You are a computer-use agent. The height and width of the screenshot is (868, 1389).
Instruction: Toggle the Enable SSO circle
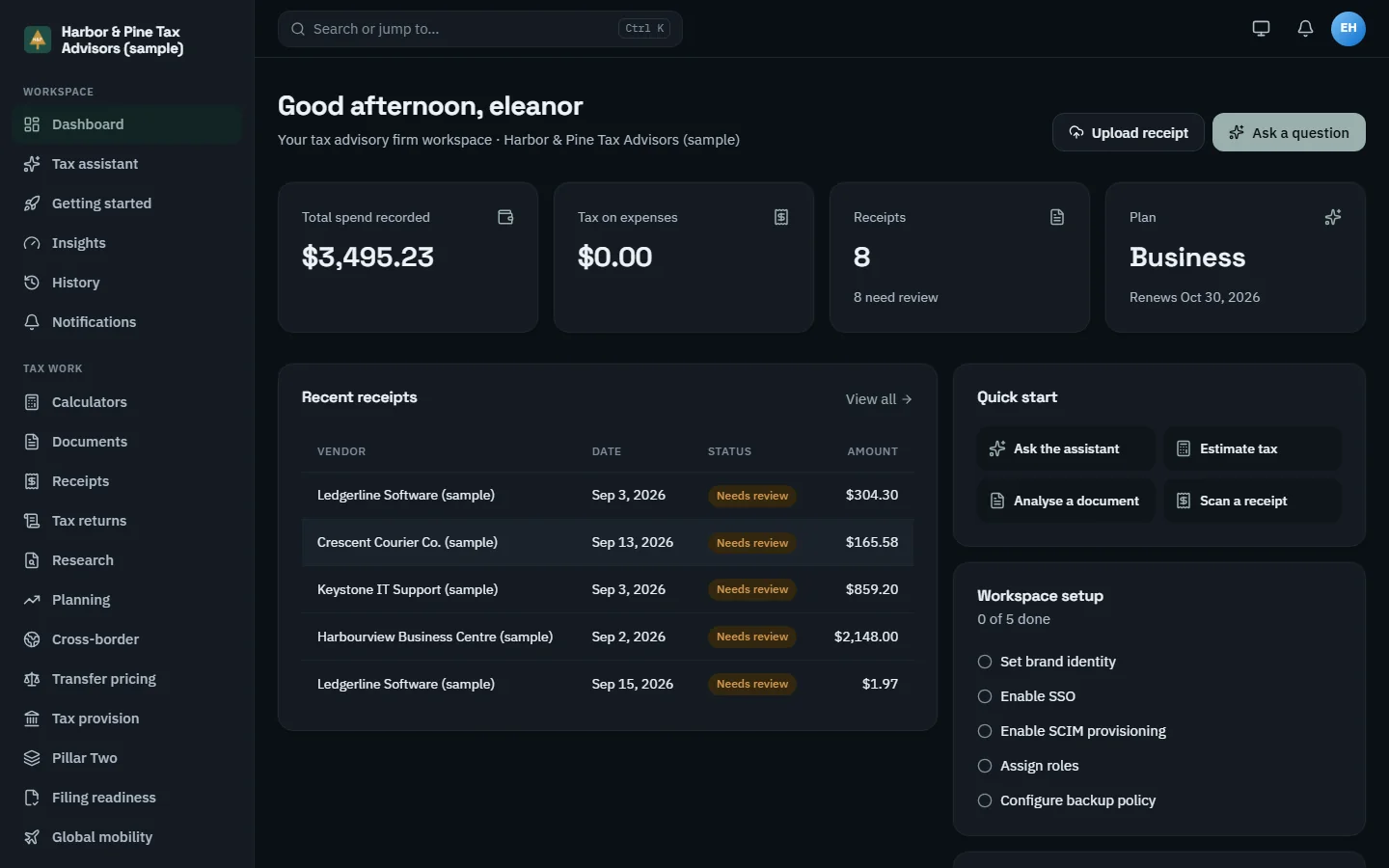(x=985, y=696)
